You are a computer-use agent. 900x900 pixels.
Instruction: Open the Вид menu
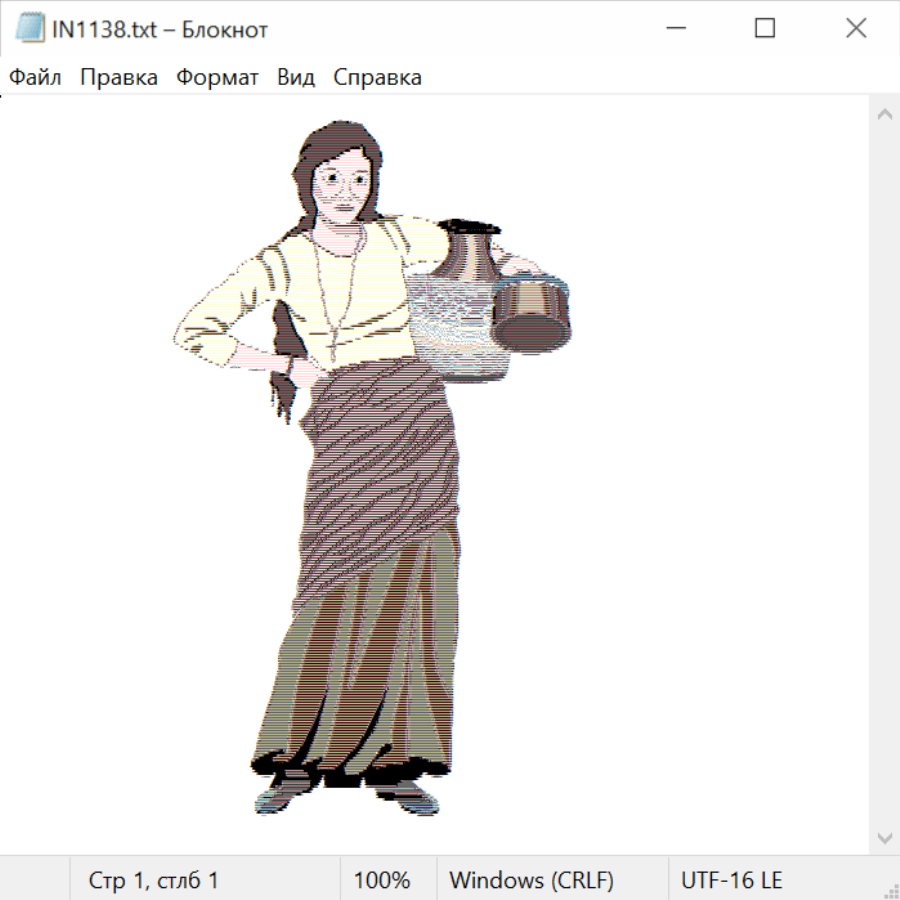point(296,77)
